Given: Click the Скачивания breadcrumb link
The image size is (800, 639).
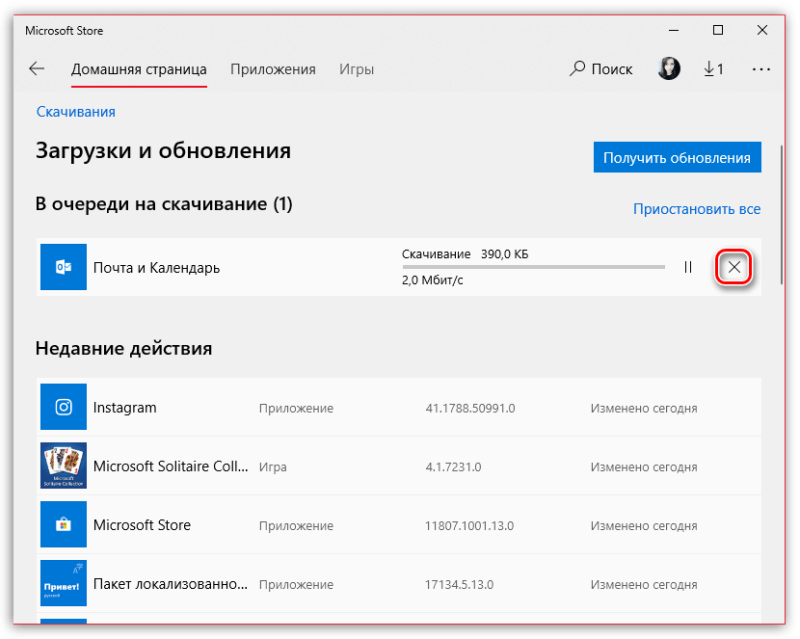Looking at the screenshot, I should (76, 112).
